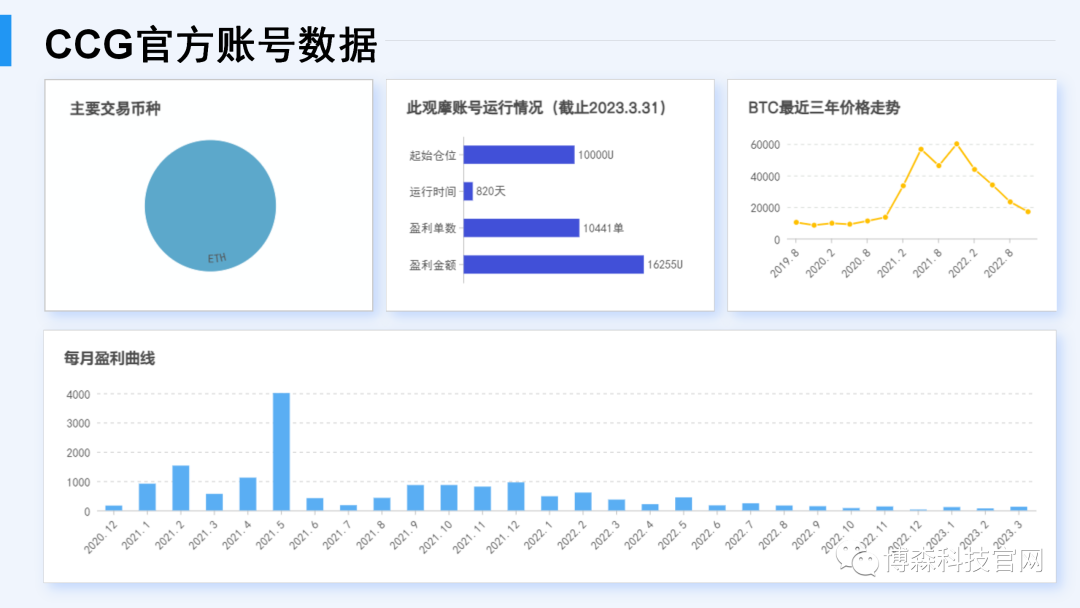Select the 盈利金额 bar (16255U)

pyautogui.click(x=554, y=264)
